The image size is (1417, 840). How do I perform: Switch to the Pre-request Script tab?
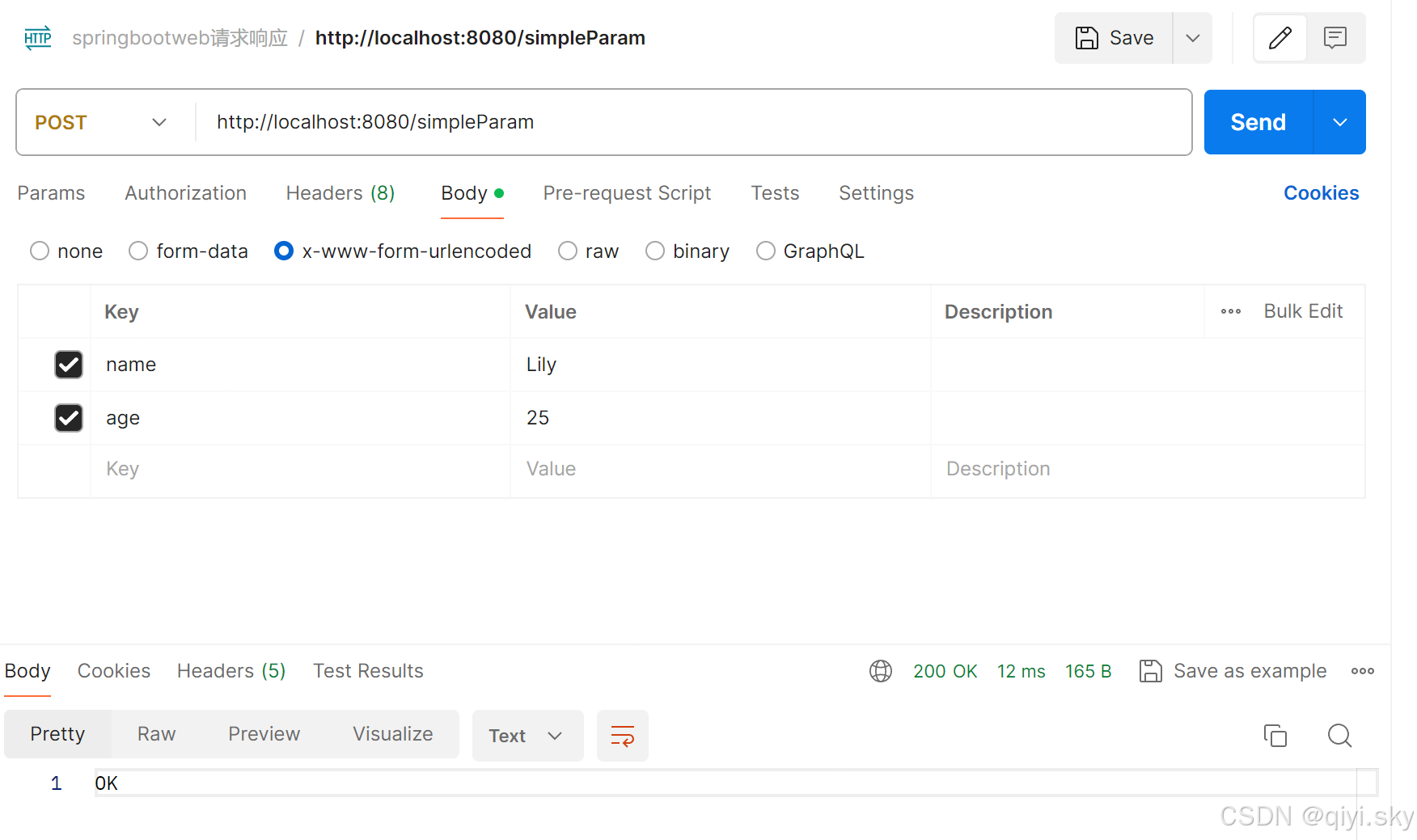tap(627, 193)
